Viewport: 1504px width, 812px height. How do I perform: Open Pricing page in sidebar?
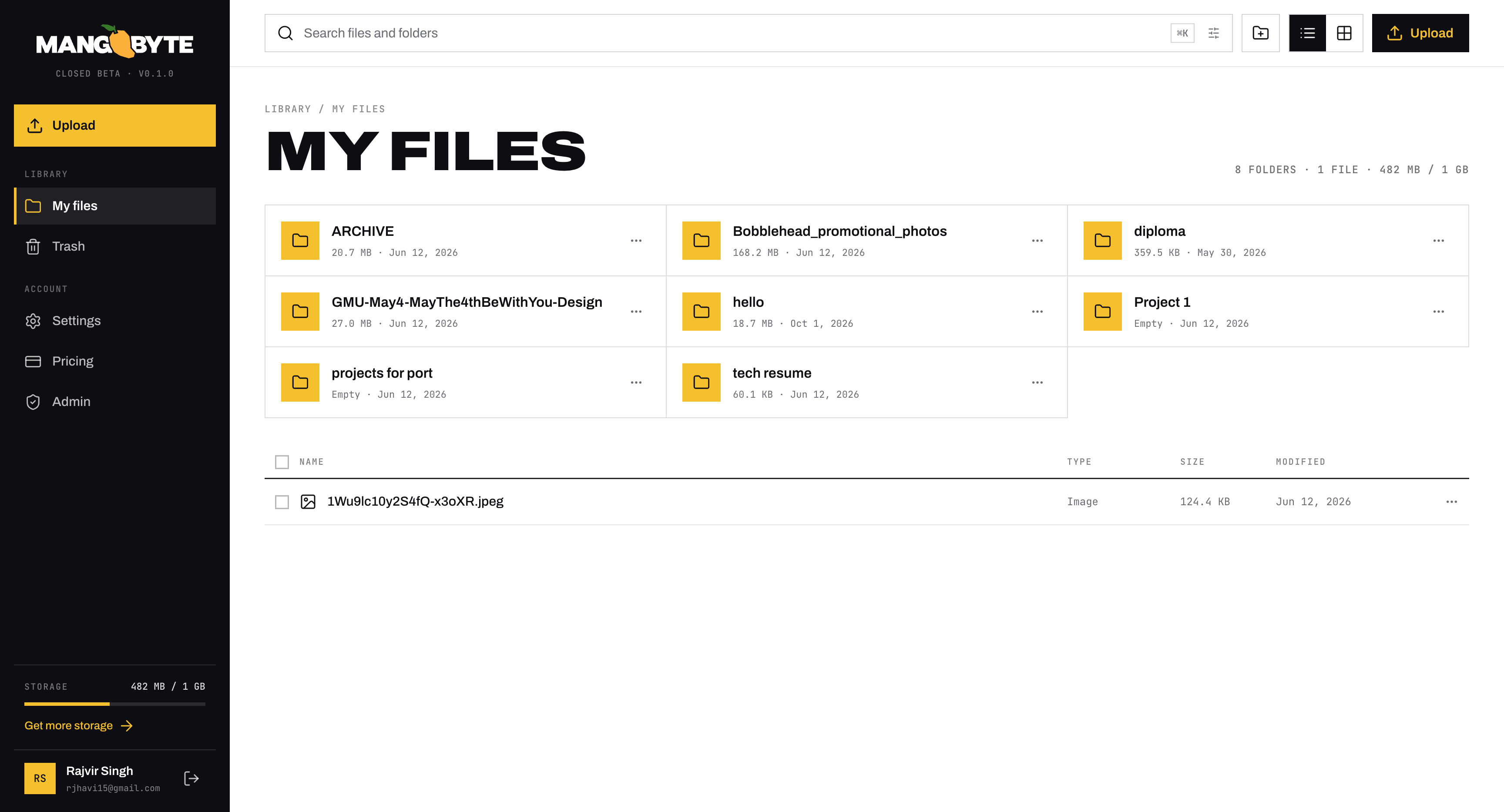[x=115, y=361]
